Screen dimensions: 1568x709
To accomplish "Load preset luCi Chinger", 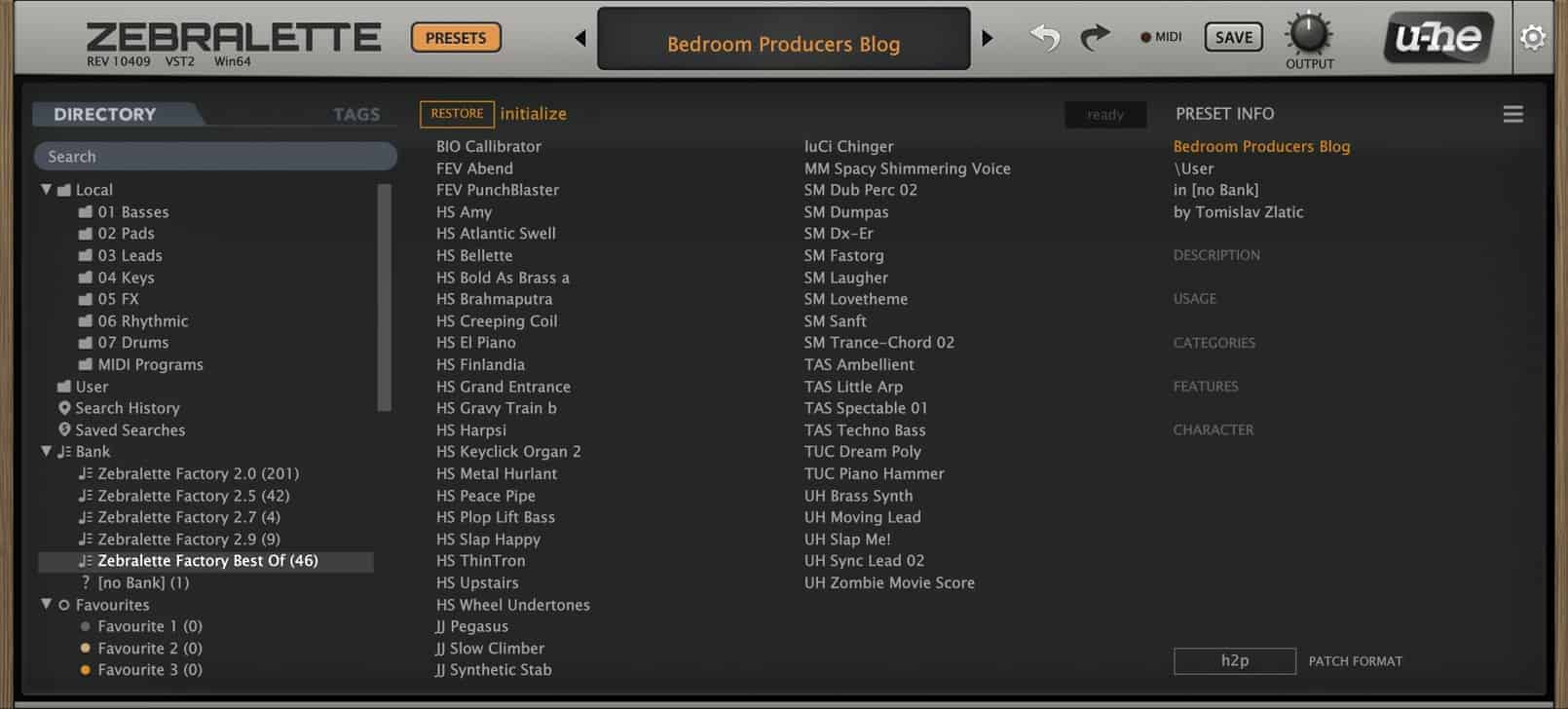I will (x=848, y=146).
